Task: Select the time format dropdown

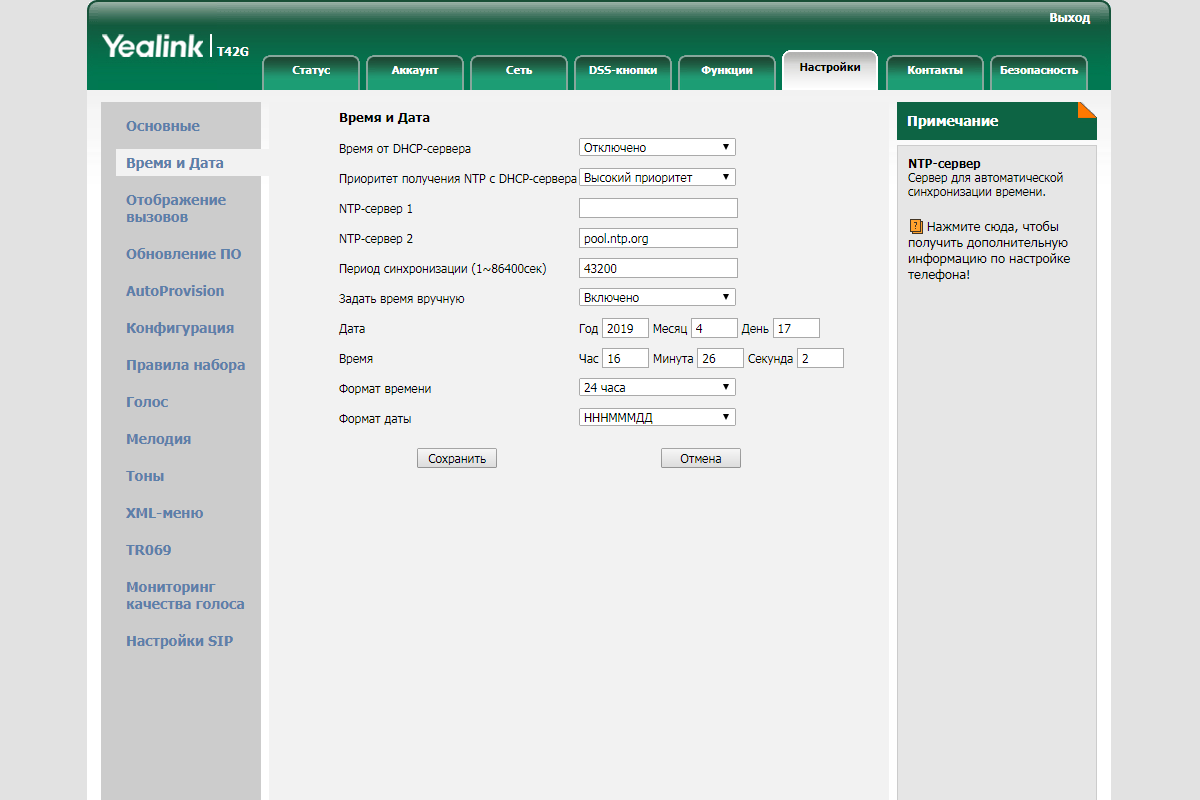Action: click(657, 387)
